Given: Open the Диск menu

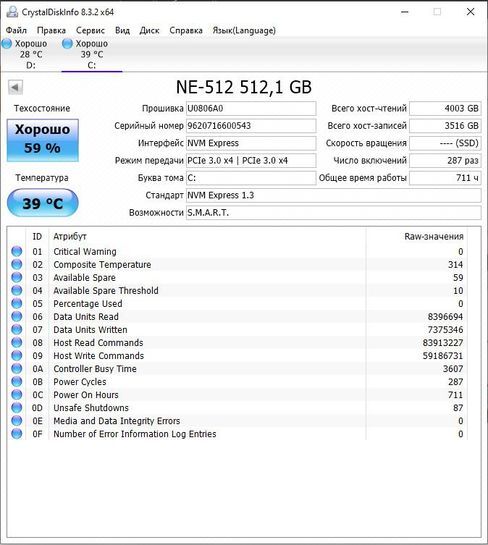Looking at the screenshot, I should tap(149, 31).
